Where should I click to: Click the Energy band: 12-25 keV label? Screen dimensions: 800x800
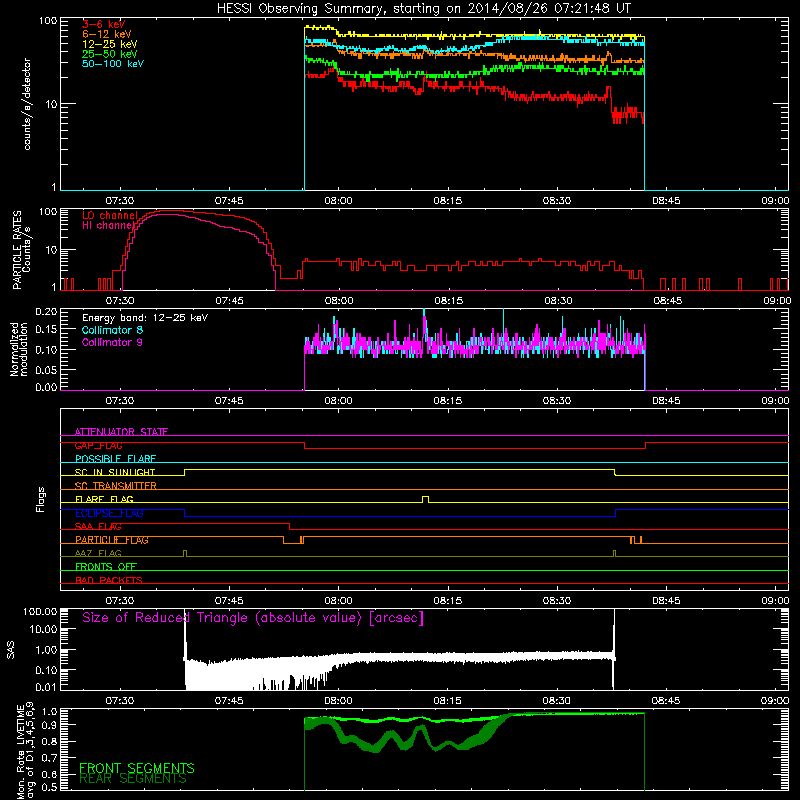click(x=145, y=318)
